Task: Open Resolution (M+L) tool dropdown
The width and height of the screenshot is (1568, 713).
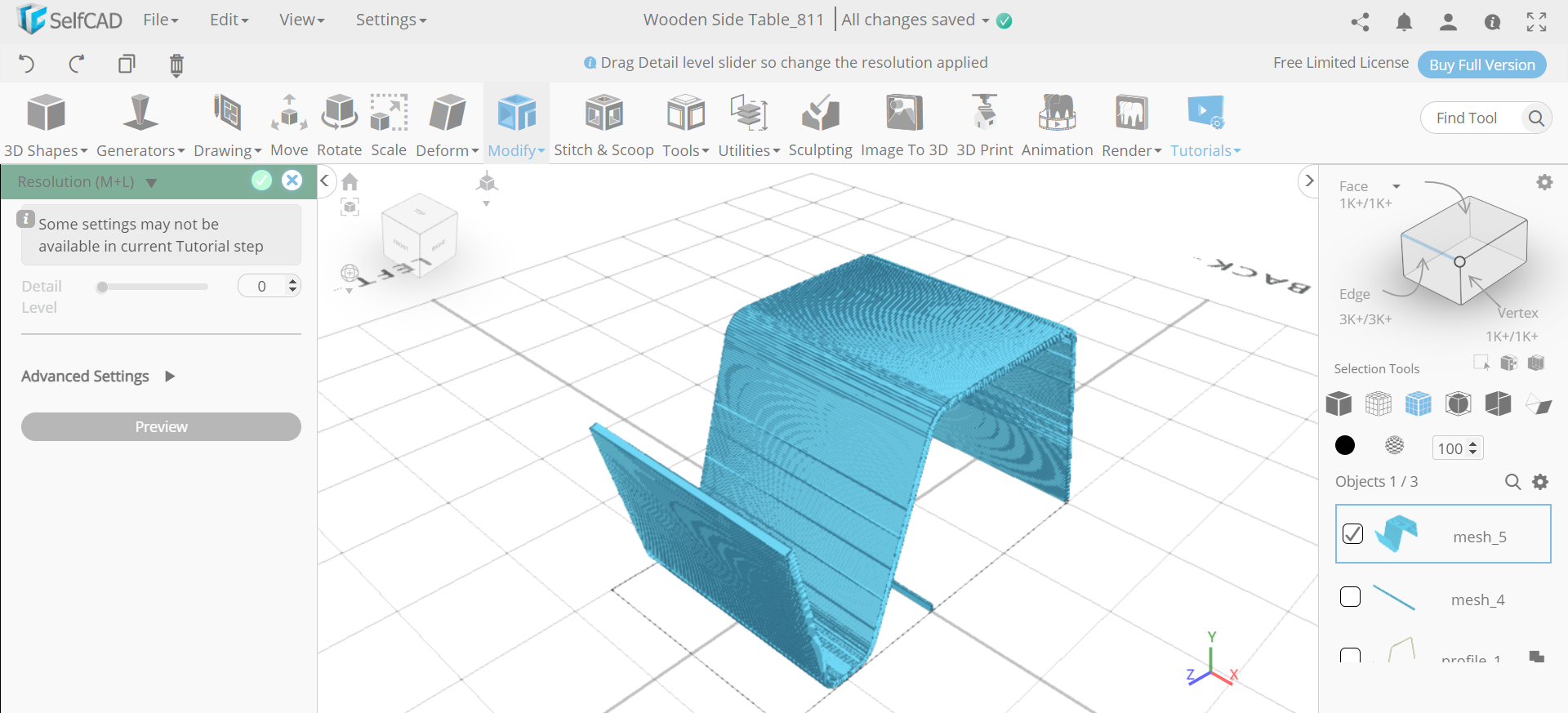Action: click(151, 183)
